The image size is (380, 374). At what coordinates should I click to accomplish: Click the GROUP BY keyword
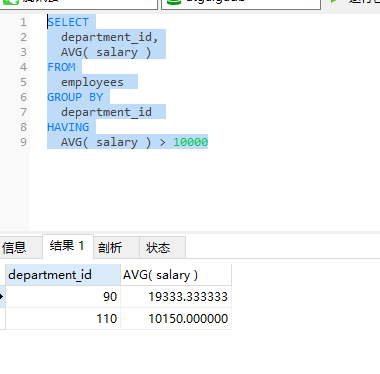[x=75, y=97]
